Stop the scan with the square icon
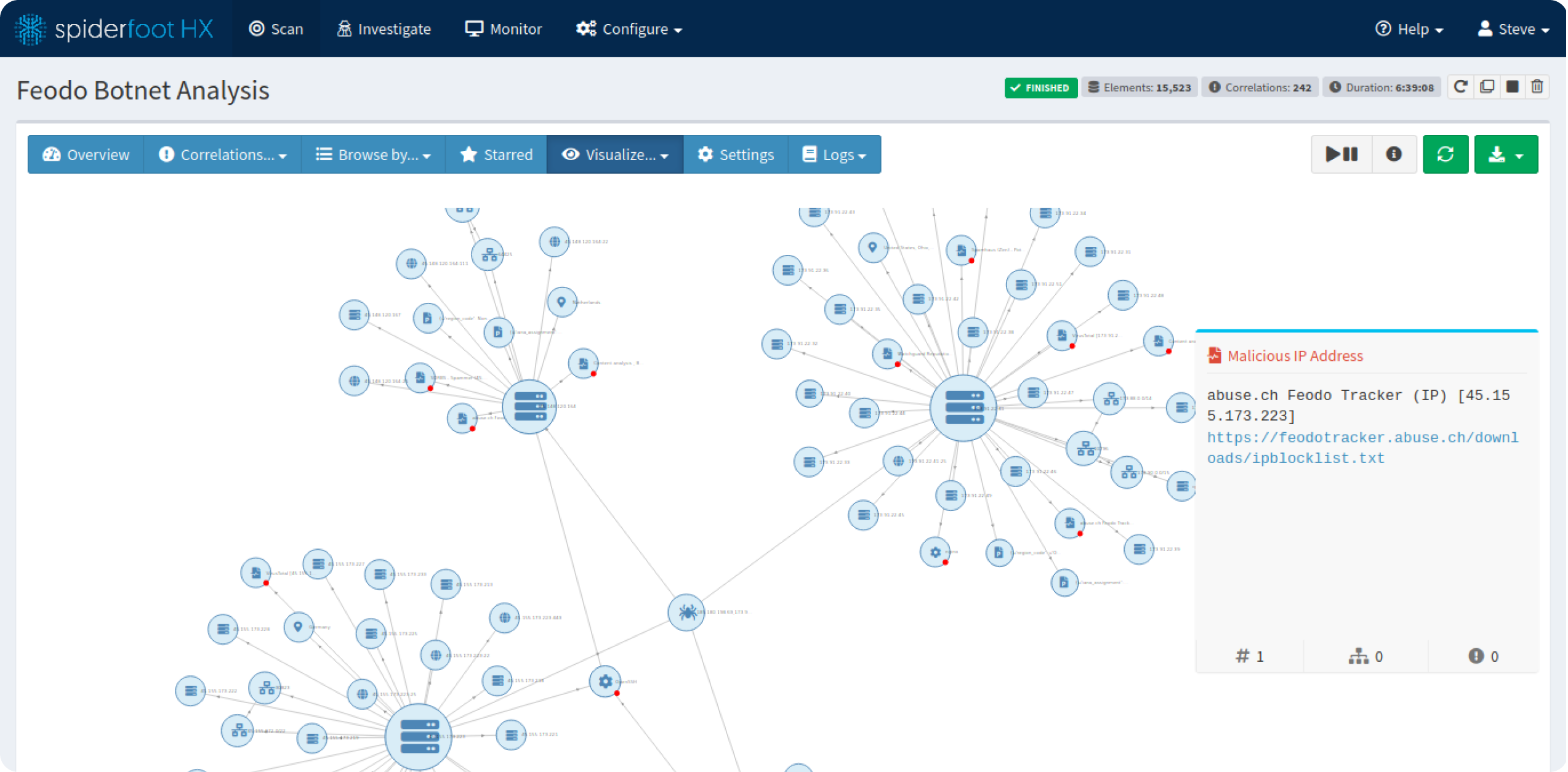The width and height of the screenshot is (1568, 772). click(x=1512, y=87)
